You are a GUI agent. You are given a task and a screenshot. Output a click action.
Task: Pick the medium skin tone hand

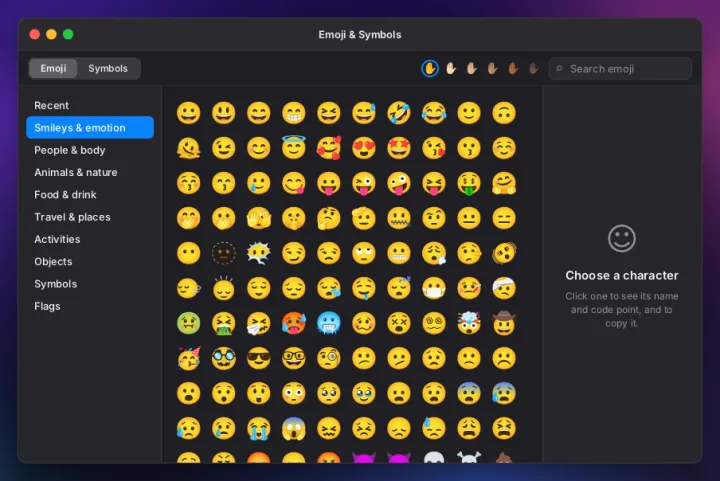coord(492,68)
